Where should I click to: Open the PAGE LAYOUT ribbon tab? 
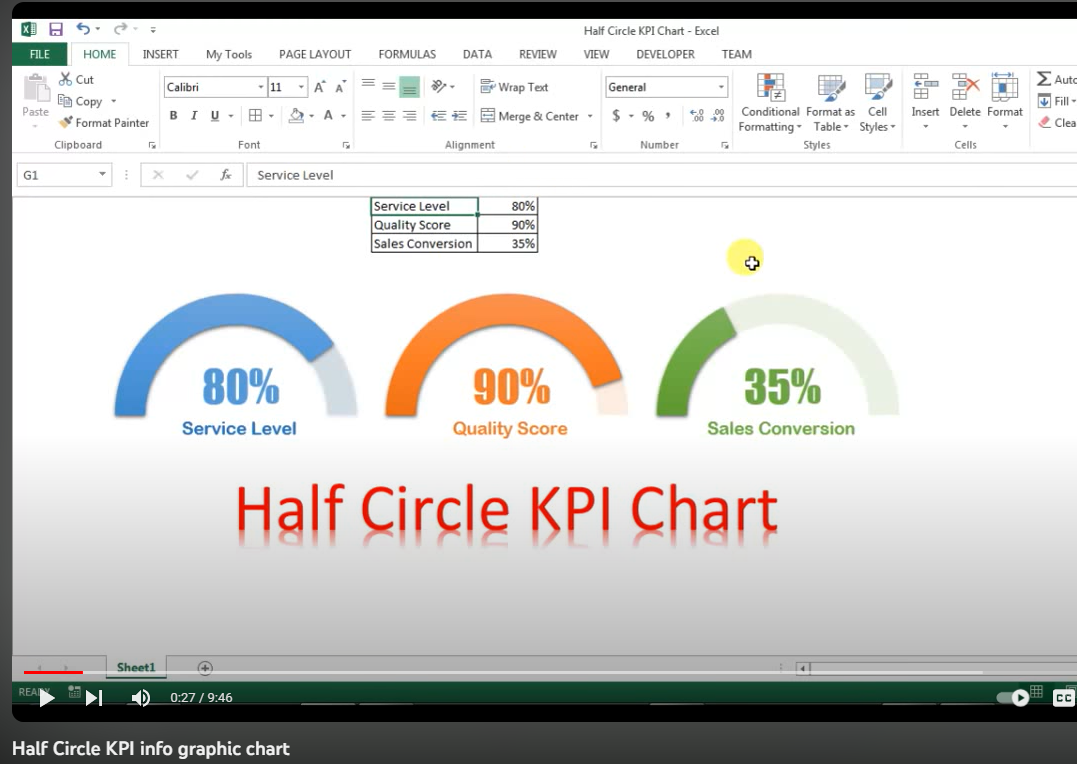click(x=315, y=54)
